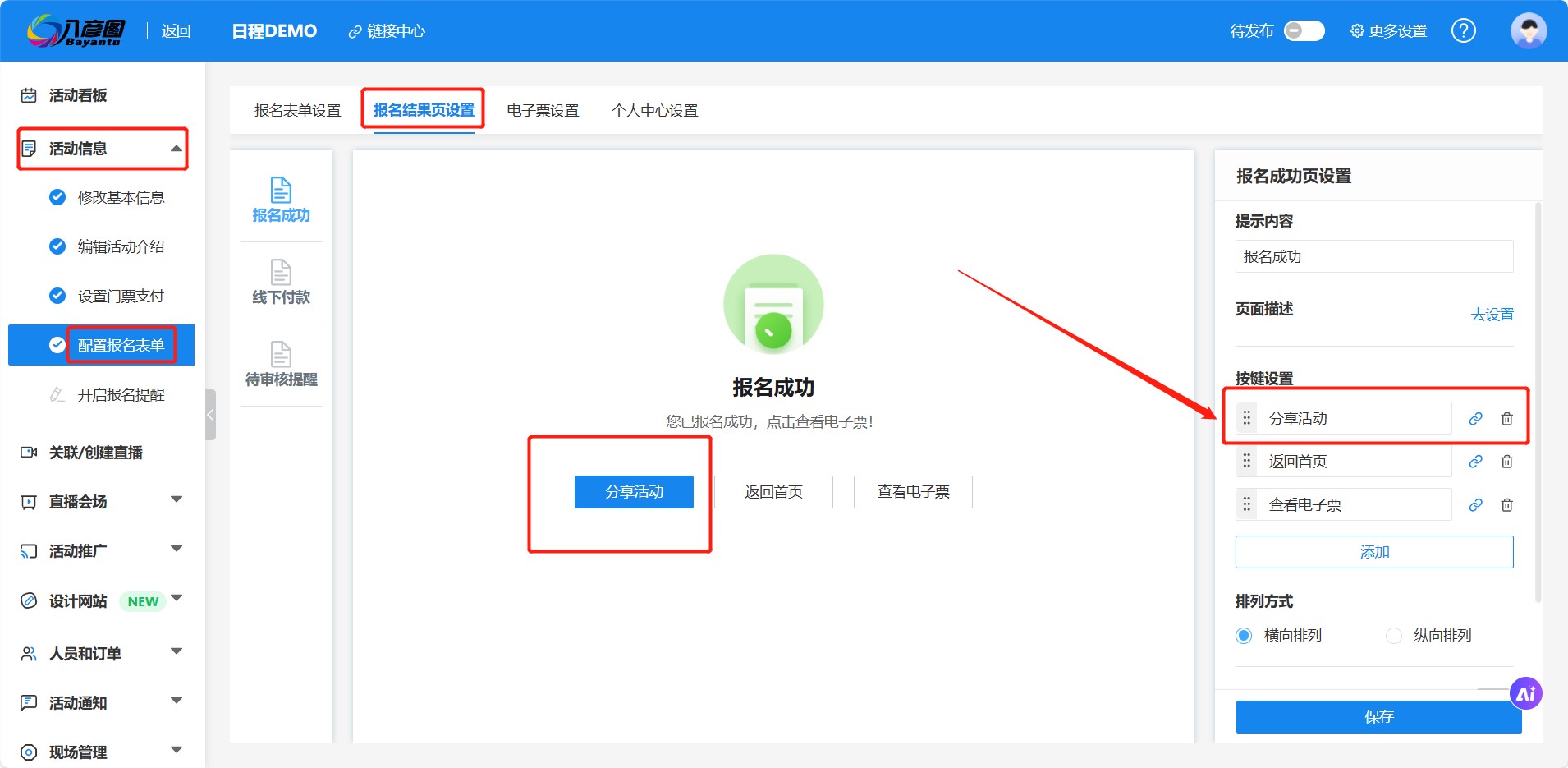This screenshot has width=1568, height=768.
Task: Toggle the 待发布 publish switch
Action: (x=1304, y=31)
